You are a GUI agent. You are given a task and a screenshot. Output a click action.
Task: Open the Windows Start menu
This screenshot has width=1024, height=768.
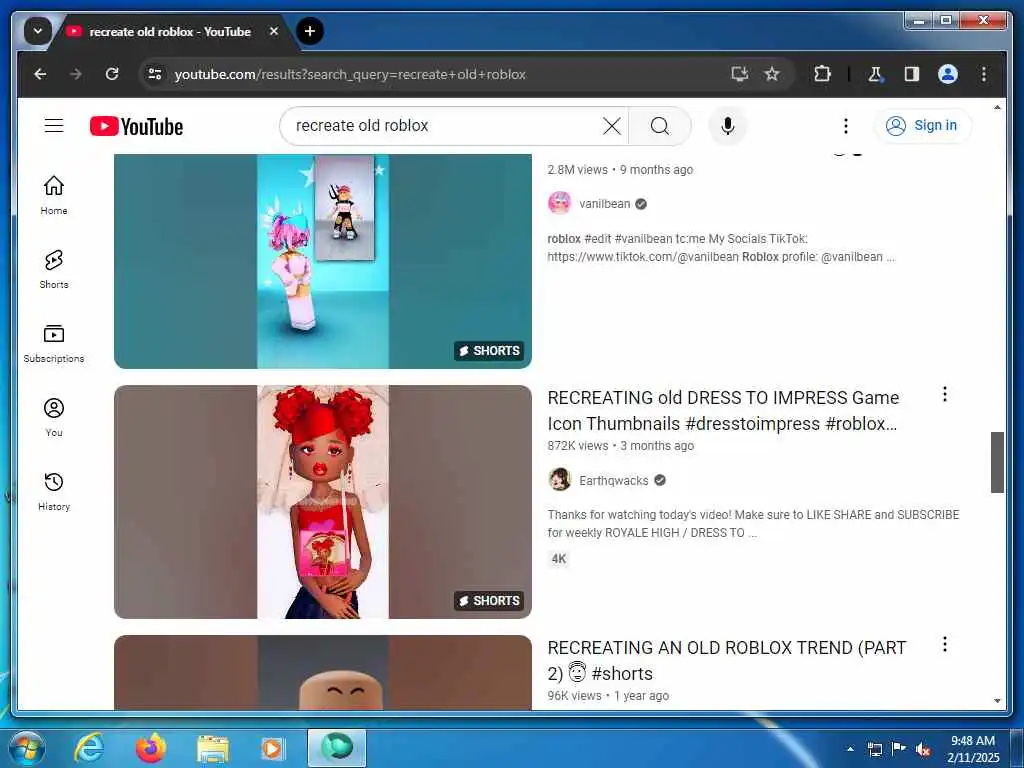pos(26,748)
